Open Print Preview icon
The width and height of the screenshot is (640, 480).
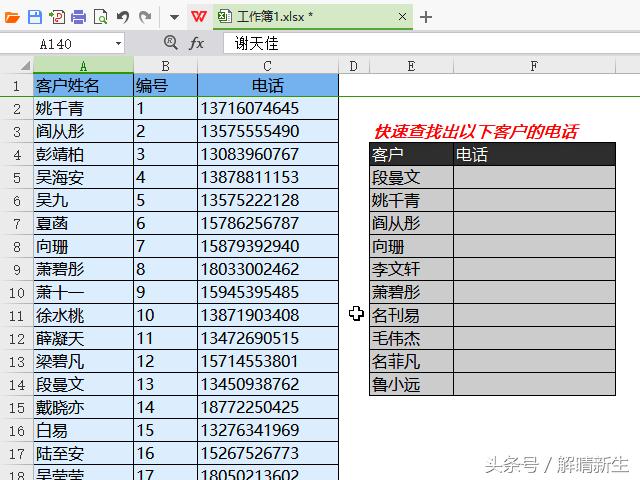tap(100, 17)
